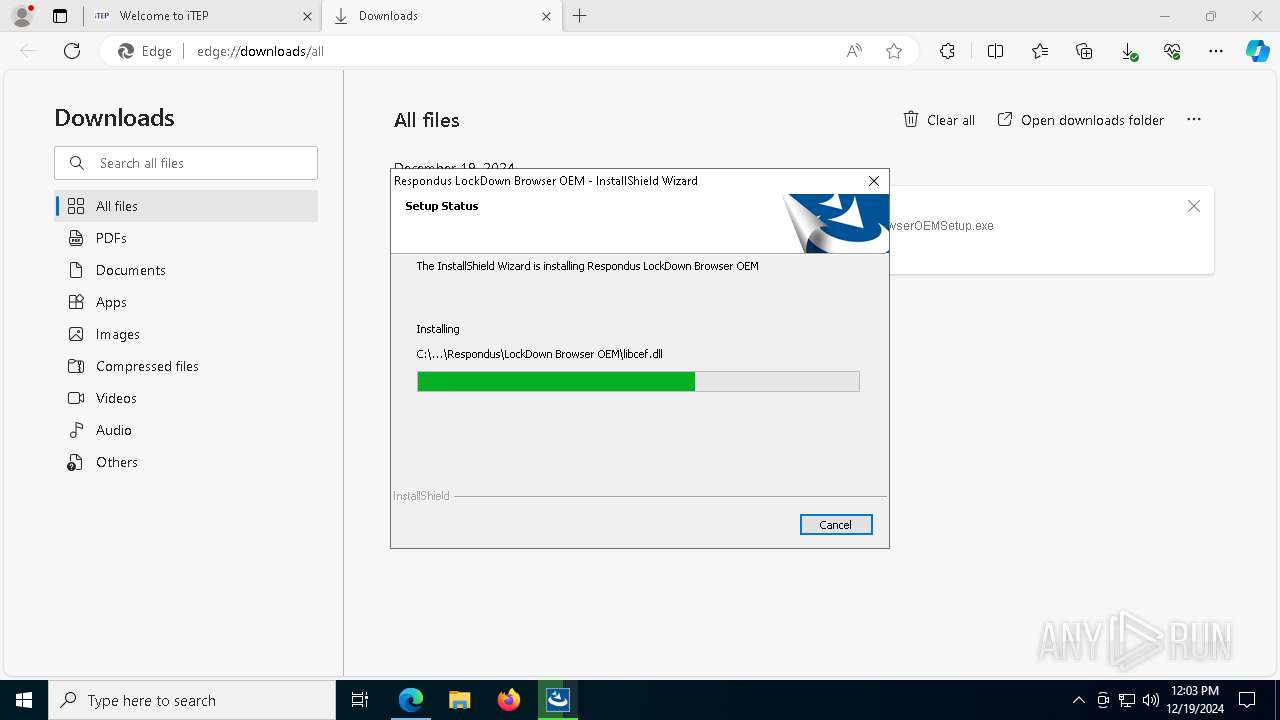Open More options menu beside downloads folder
The image size is (1280, 720).
(1193, 119)
